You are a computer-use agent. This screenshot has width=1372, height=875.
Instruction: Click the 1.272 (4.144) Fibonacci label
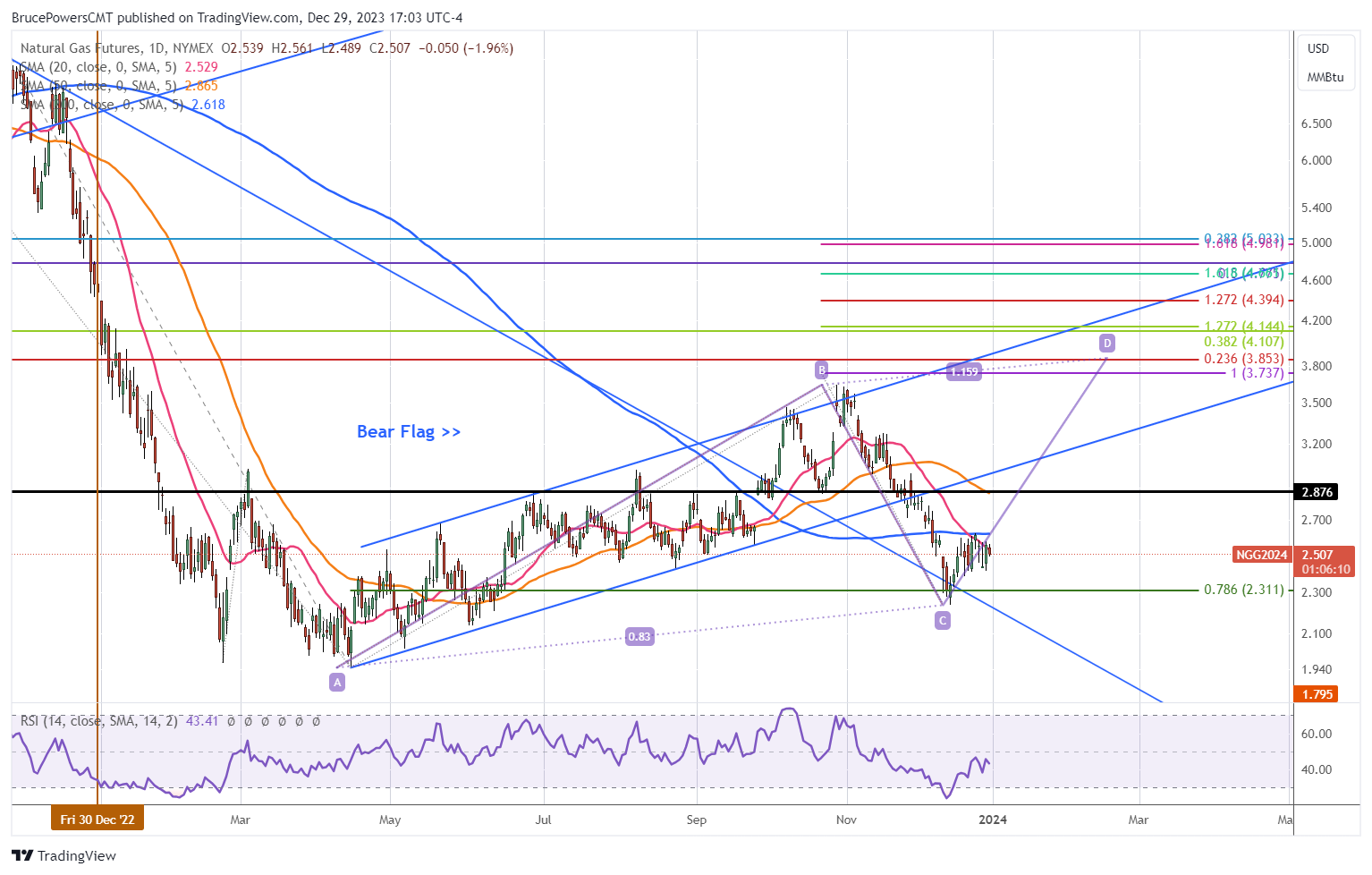1244,327
